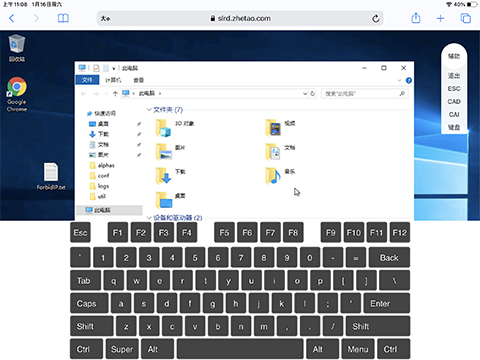Select the ForbidIP.txt file icon
This screenshot has width=480, height=360.
[51, 176]
